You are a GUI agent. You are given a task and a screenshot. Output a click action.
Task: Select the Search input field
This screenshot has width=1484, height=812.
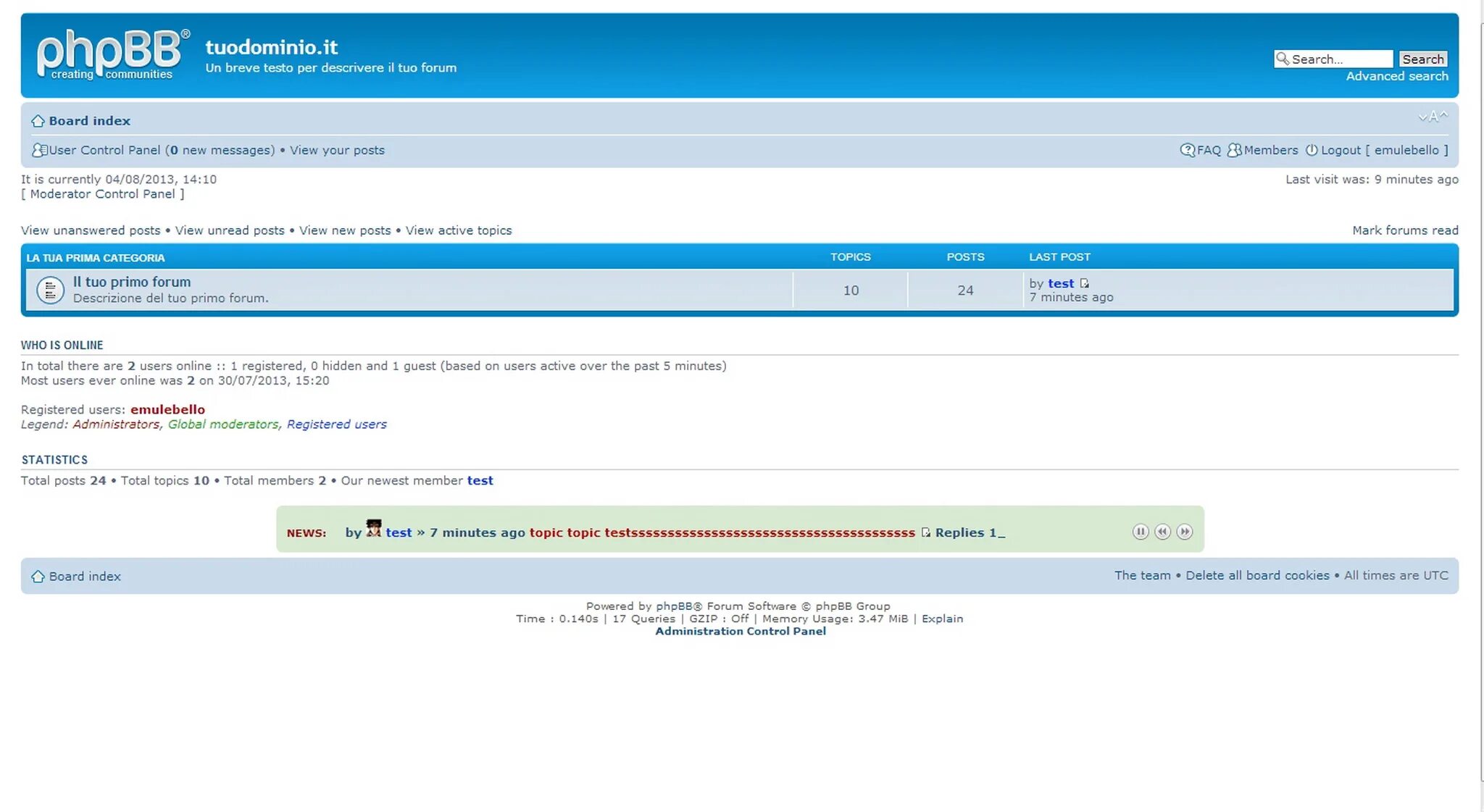pos(1336,58)
